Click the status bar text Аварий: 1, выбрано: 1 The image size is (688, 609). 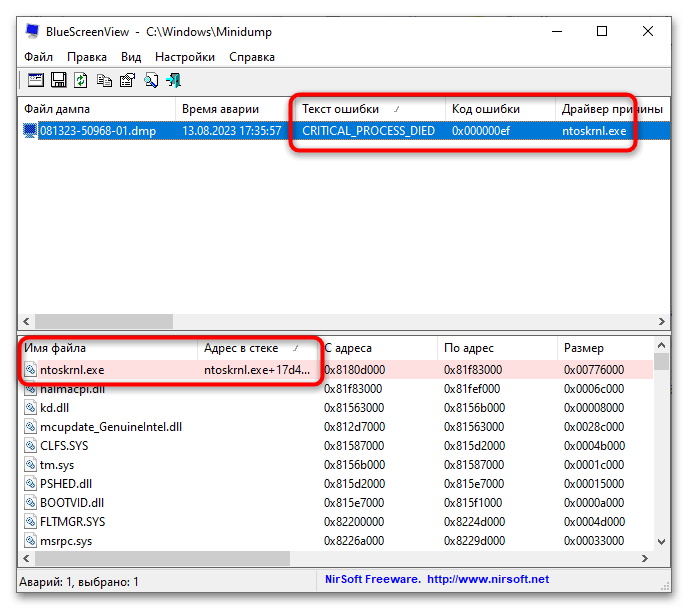tap(79, 582)
